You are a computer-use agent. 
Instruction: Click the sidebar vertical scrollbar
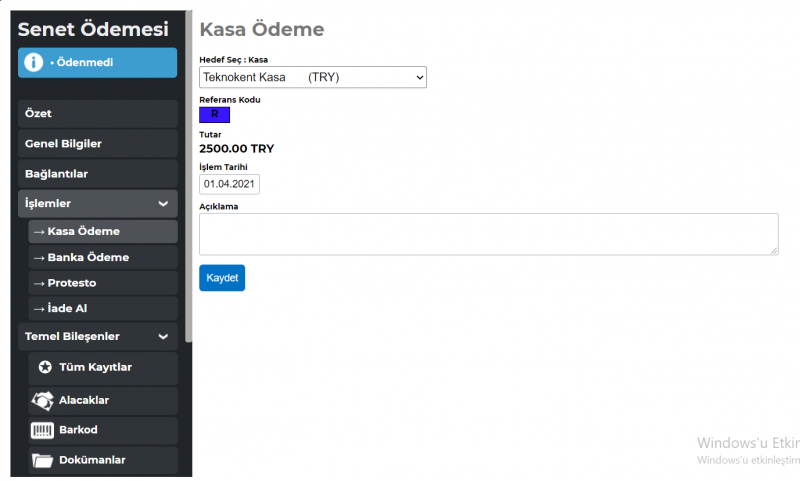[188, 176]
